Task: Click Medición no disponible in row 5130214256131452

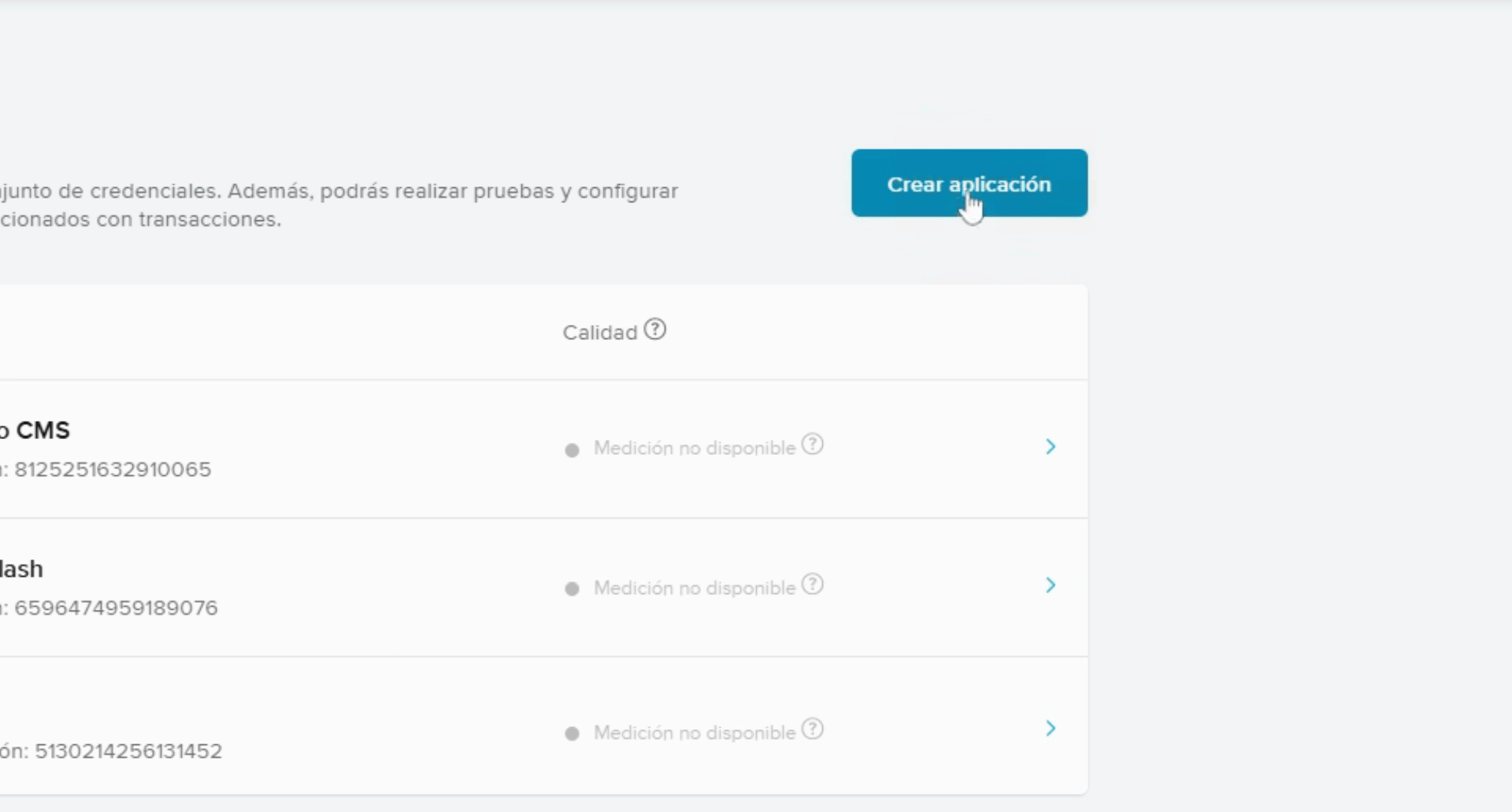Action: tap(694, 733)
